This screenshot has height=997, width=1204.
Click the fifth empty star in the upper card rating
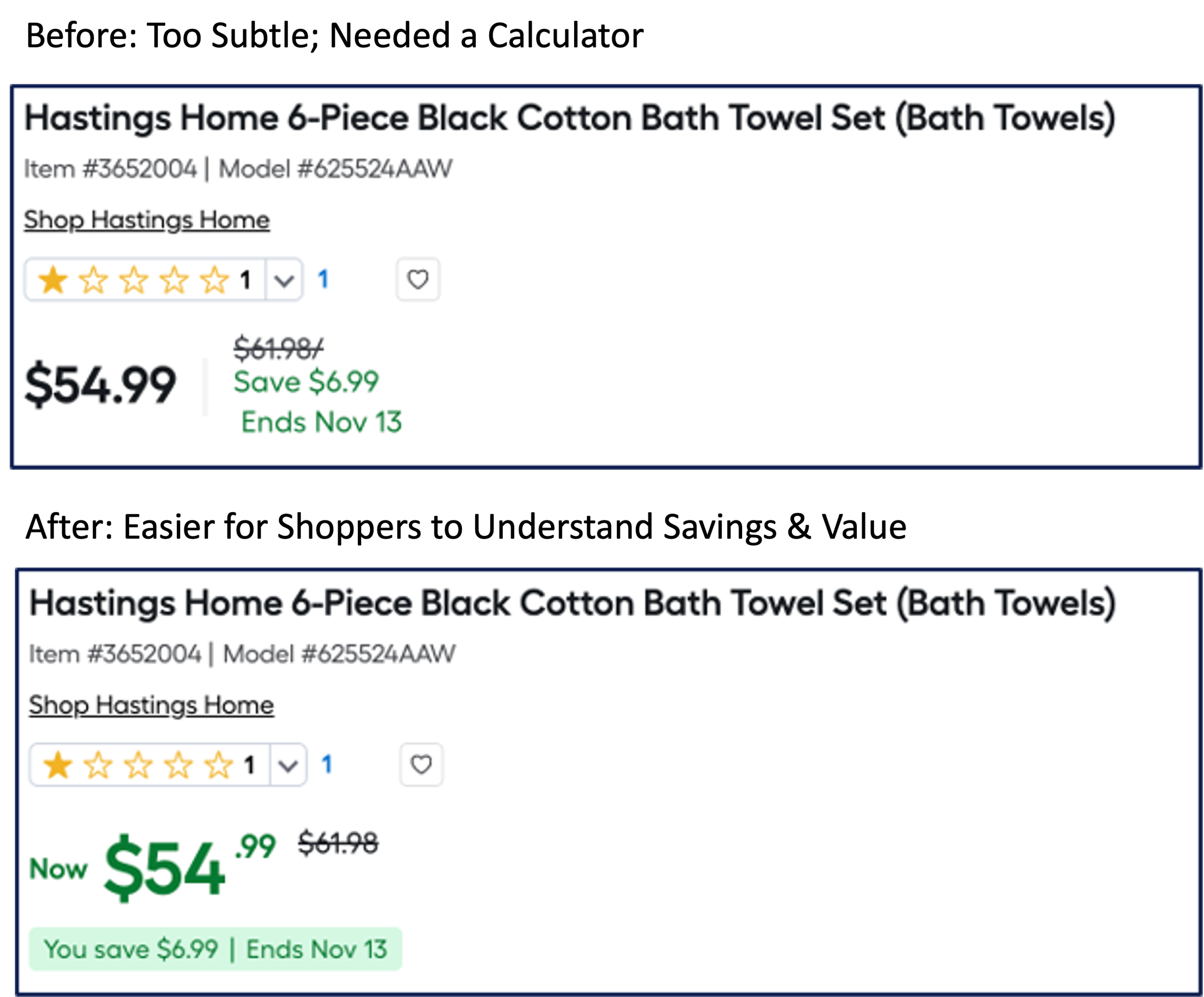point(214,280)
